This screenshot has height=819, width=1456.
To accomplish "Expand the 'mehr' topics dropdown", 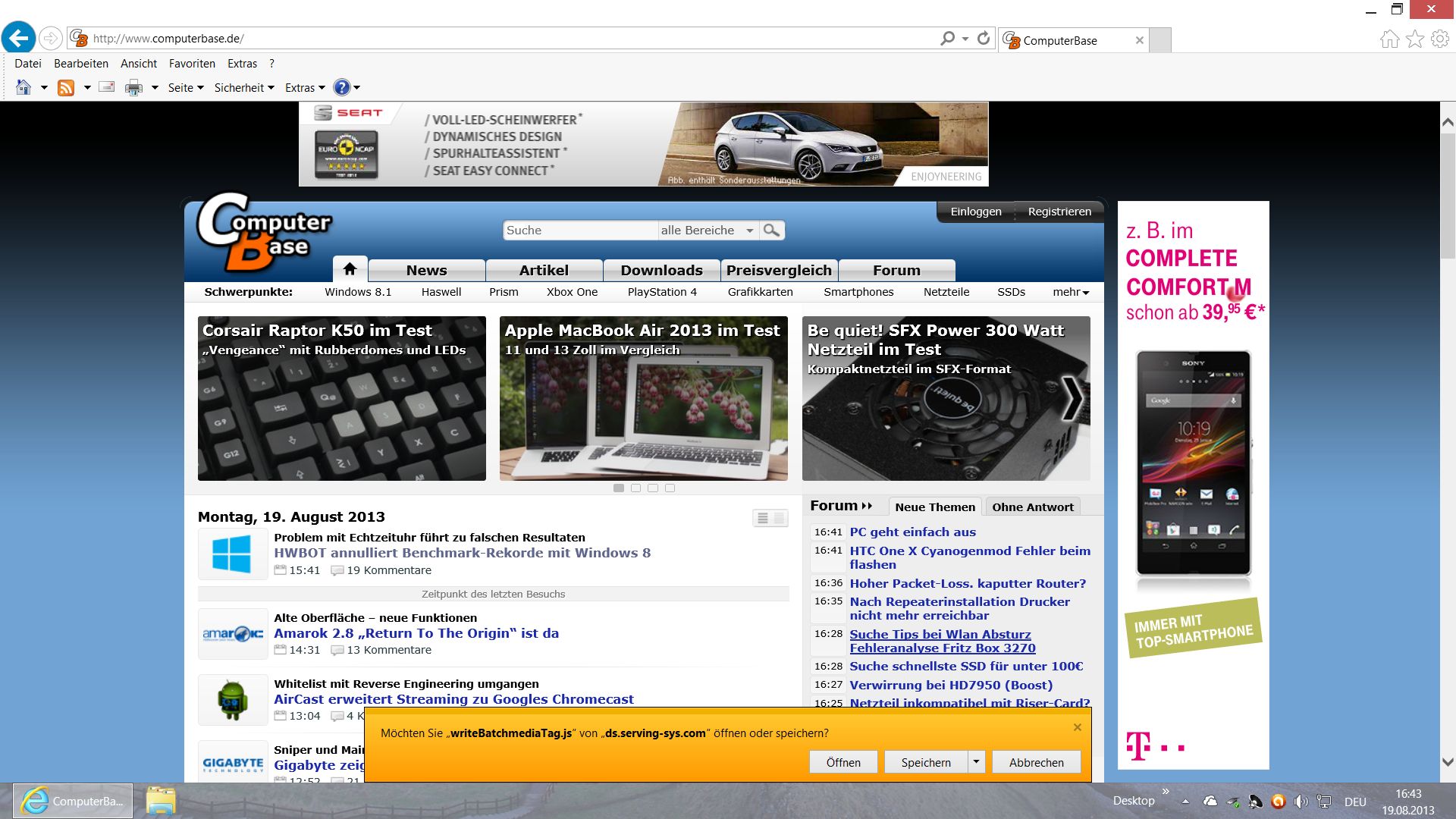I will [1070, 292].
